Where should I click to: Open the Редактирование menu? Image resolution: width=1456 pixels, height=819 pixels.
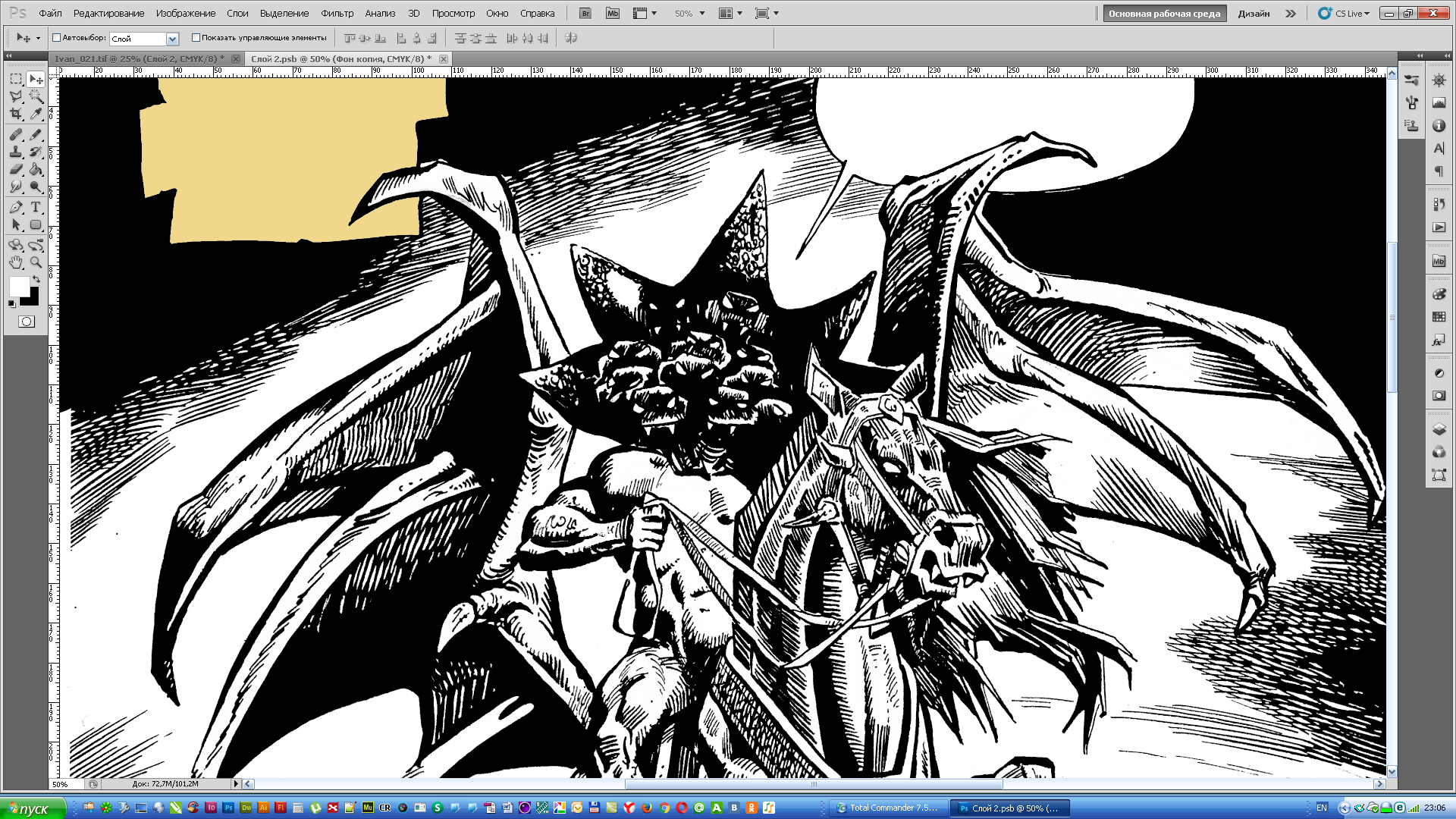point(108,13)
